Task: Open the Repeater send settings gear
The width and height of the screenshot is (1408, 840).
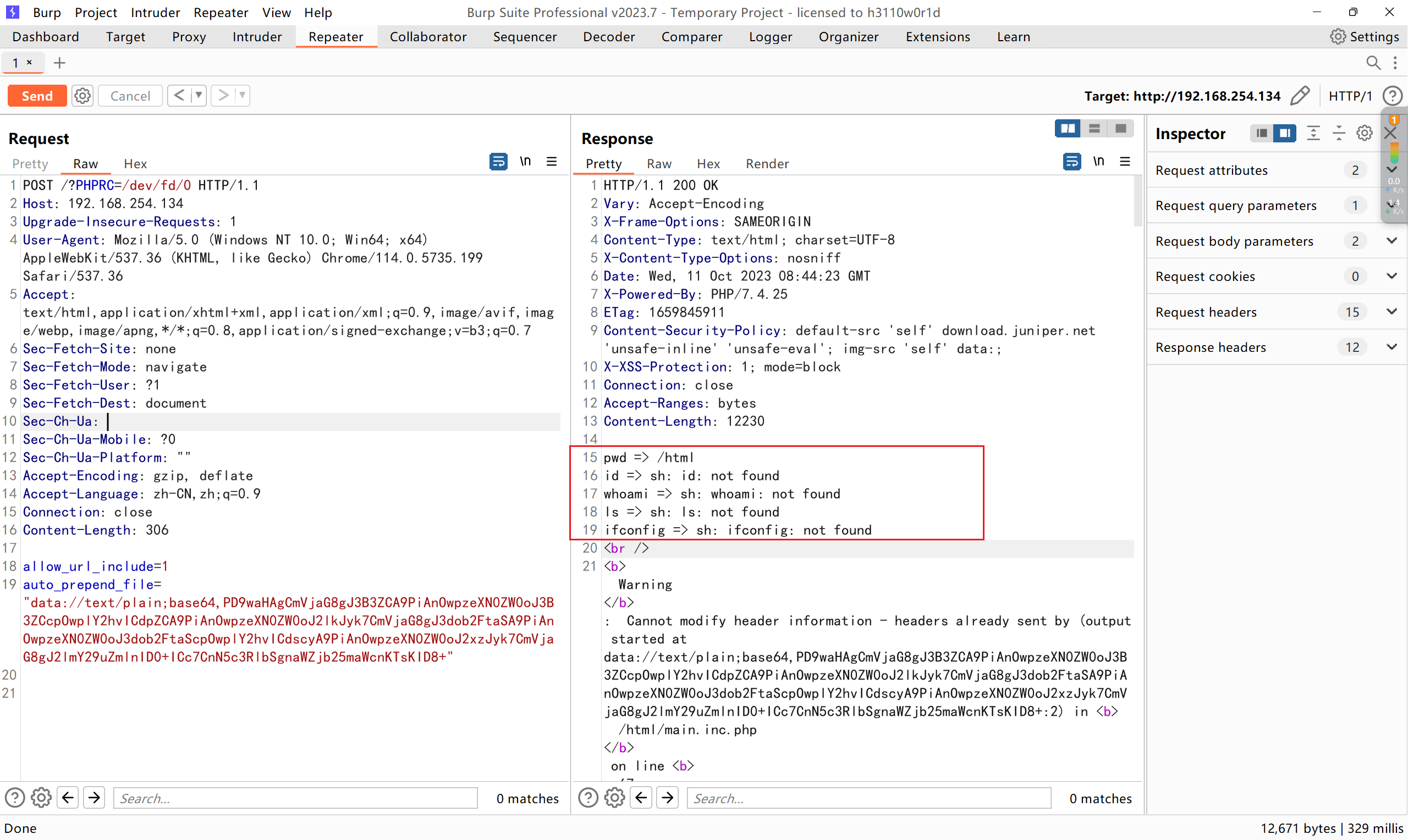Action: [x=82, y=96]
